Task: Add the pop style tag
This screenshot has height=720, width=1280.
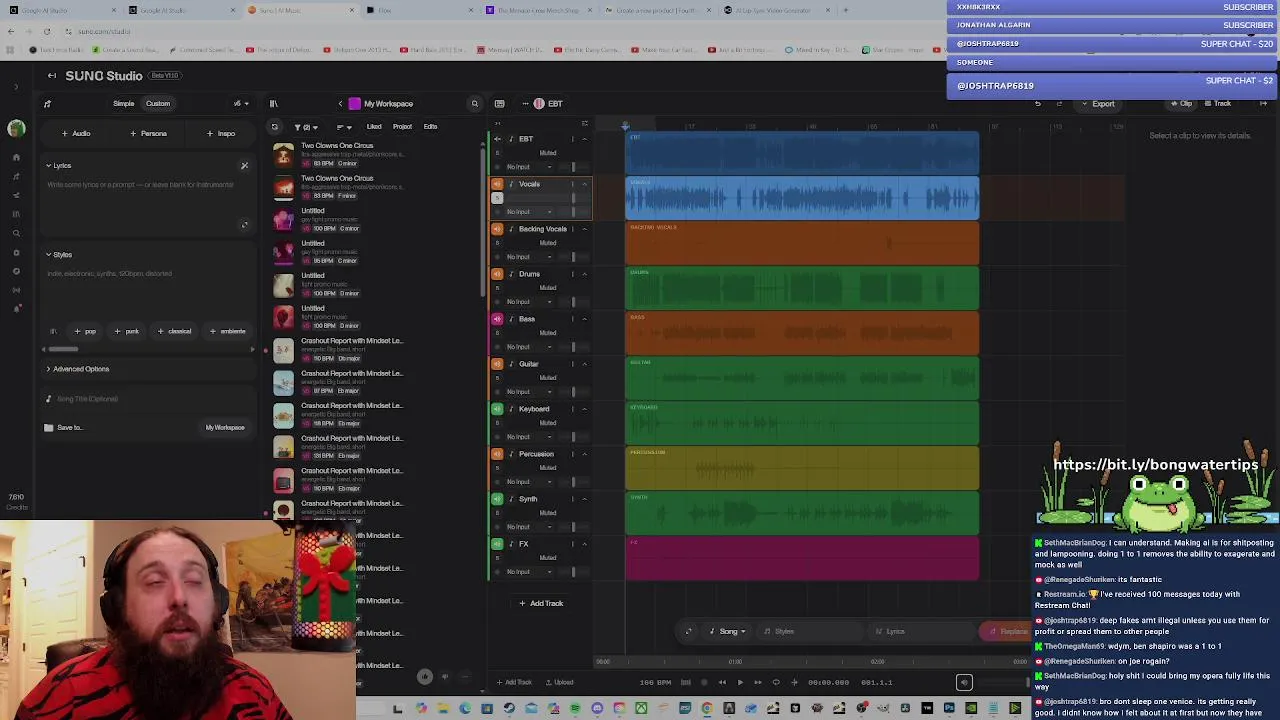Action: (85, 331)
